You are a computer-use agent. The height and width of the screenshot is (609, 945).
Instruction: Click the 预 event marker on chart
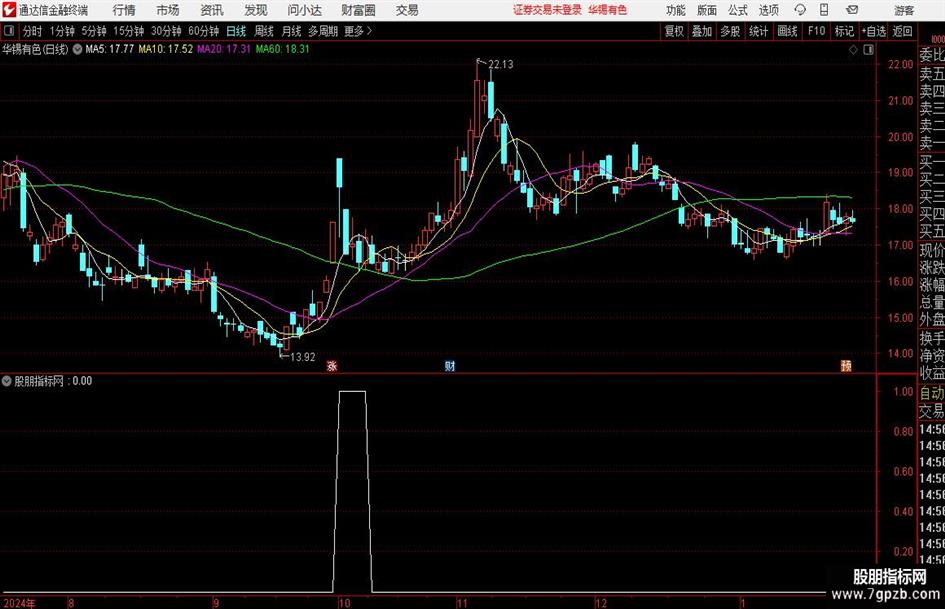coord(846,365)
